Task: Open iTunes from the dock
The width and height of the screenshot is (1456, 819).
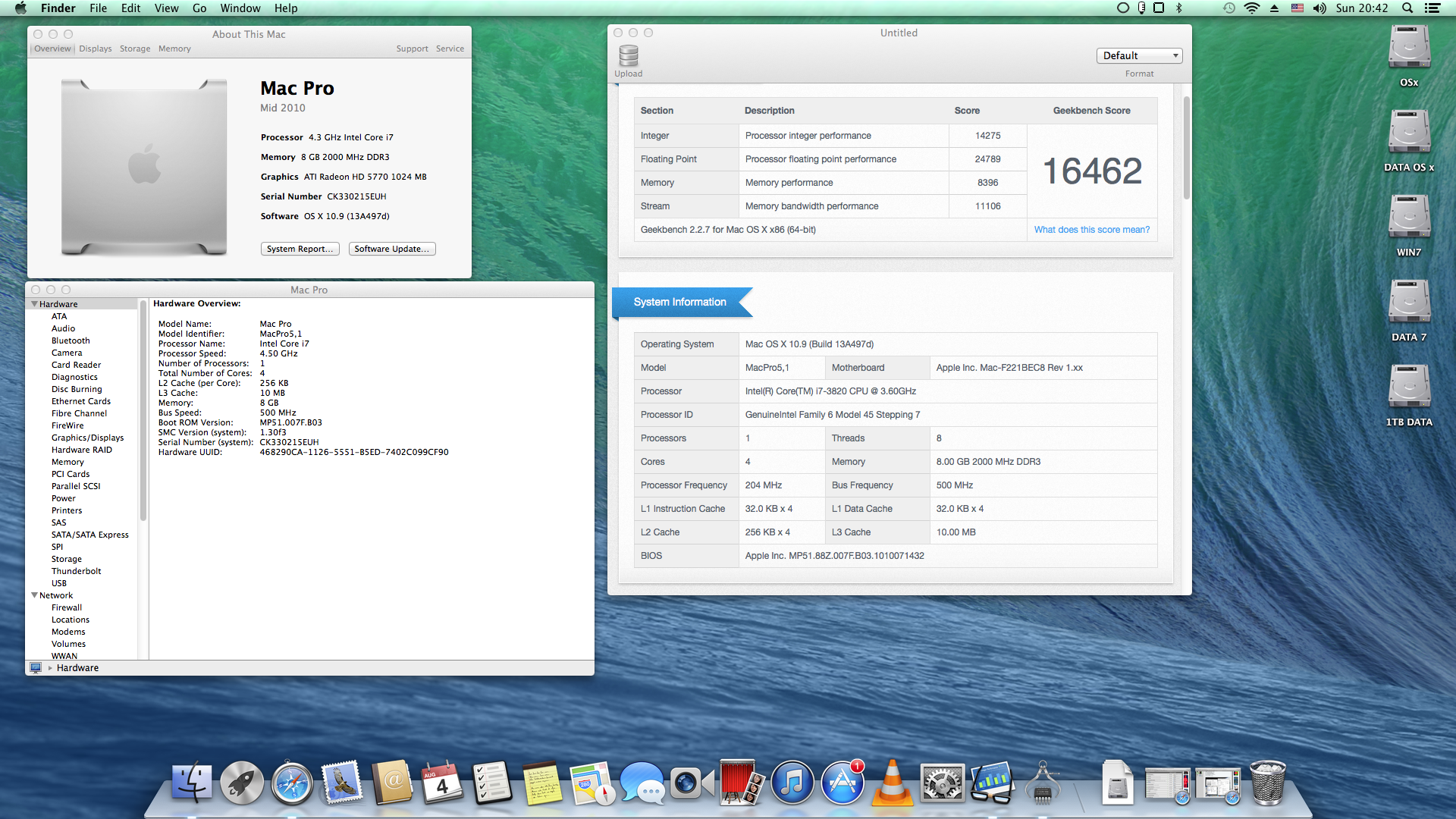Action: point(792,783)
